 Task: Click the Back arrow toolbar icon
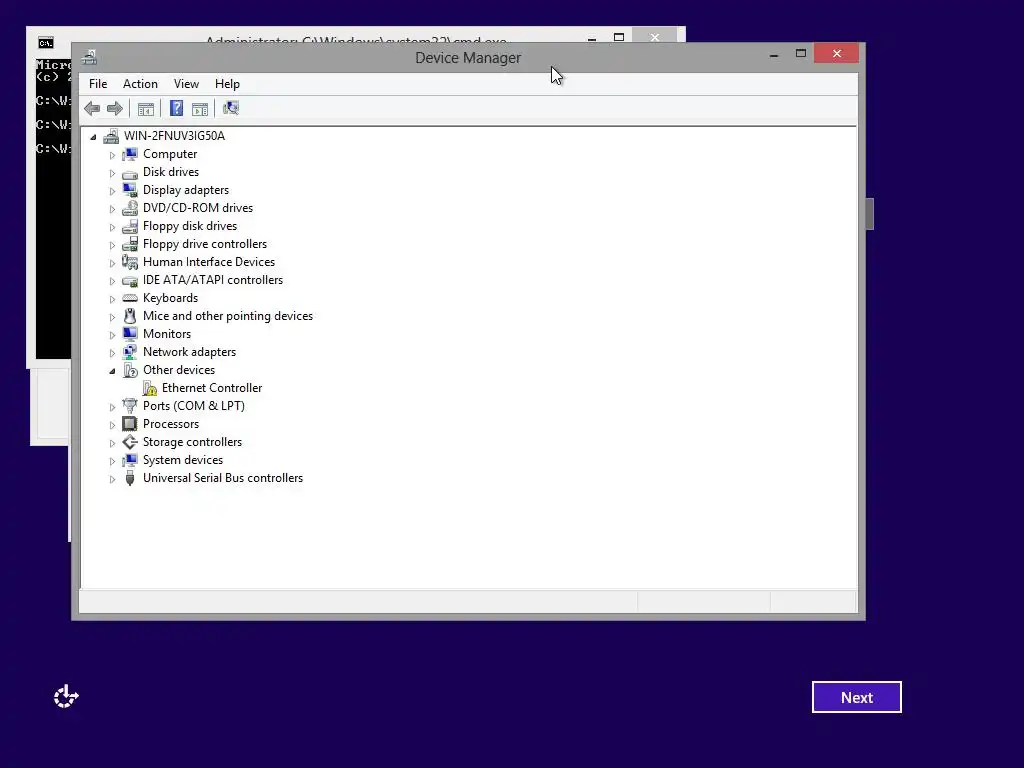pos(92,108)
